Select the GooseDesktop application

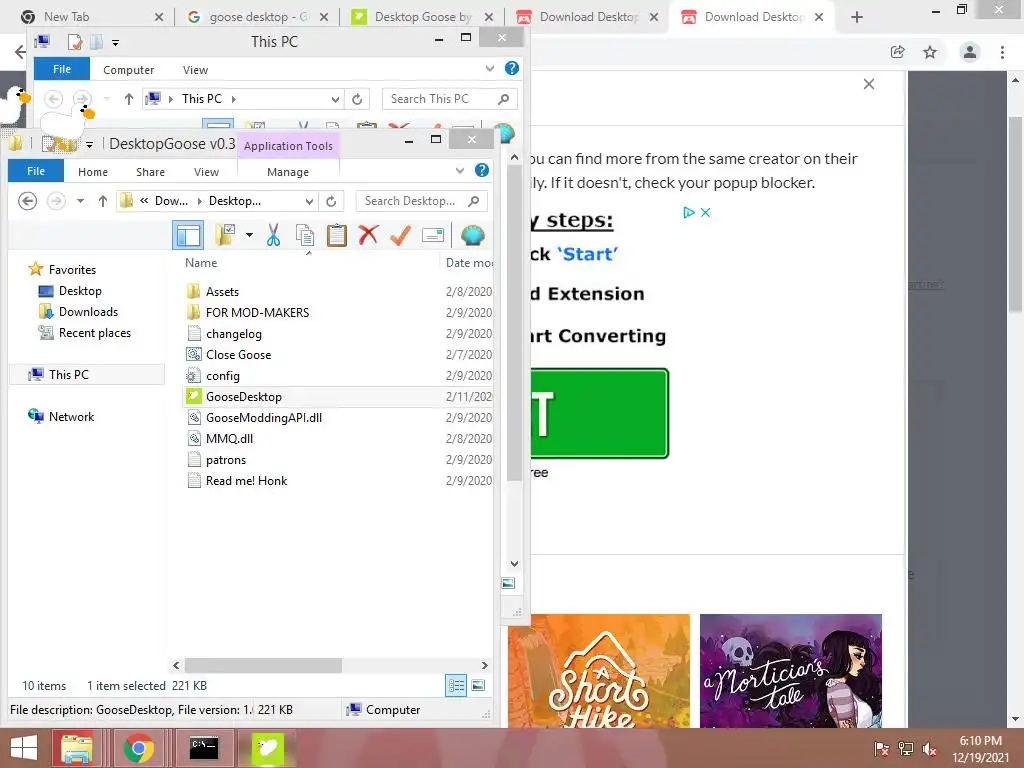coord(244,396)
